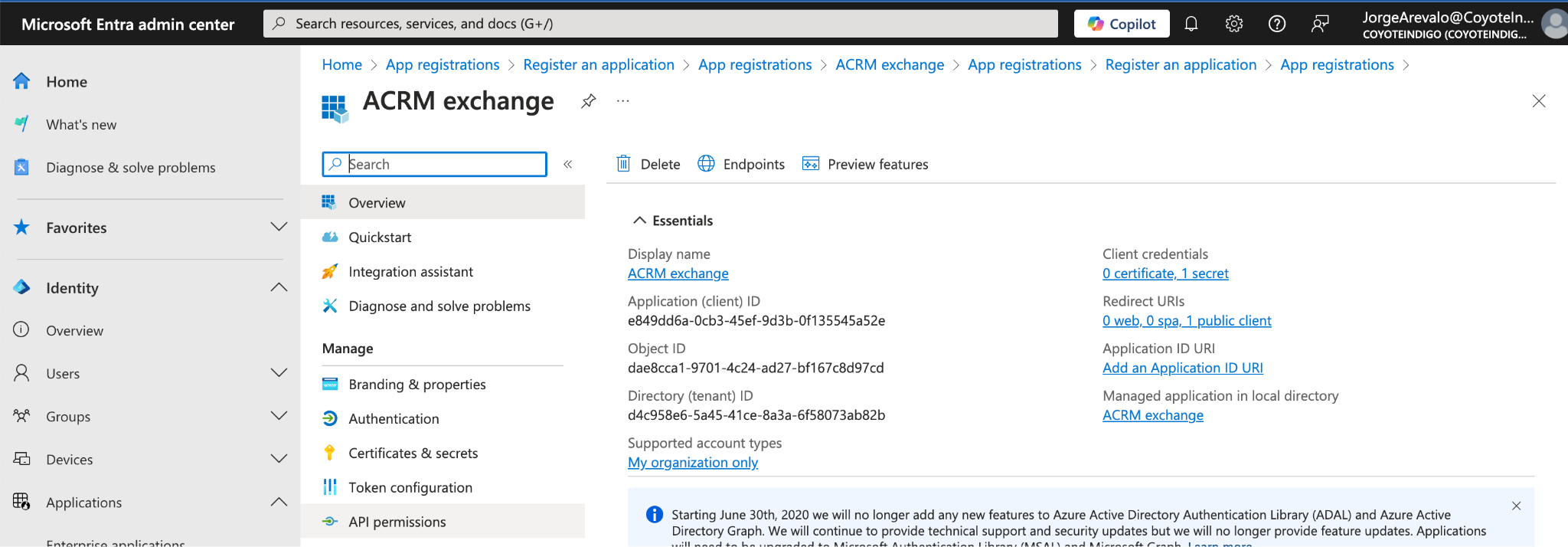
Task: Collapse the Identity section
Action: click(x=279, y=287)
